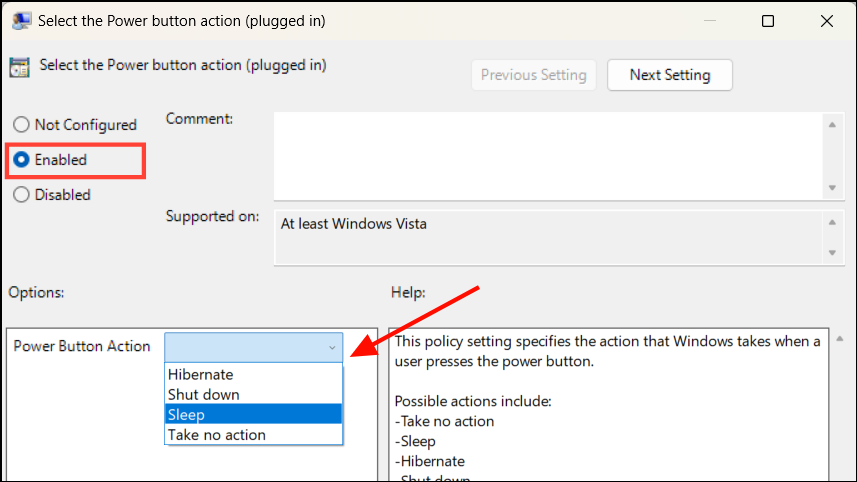Screen dimensions: 857x482
Task: Click the policy setting icon beside the heading
Action: pyautogui.click(x=19, y=67)
